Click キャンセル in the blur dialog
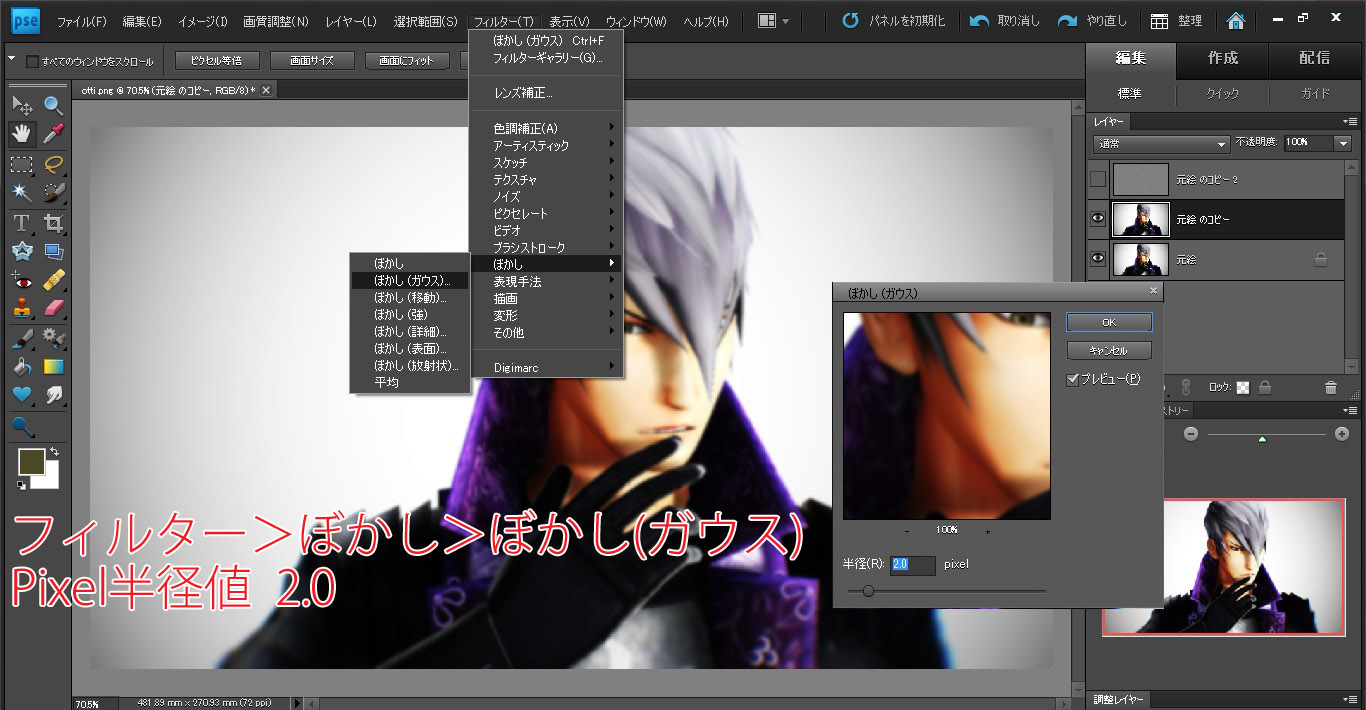The width and height of the screenshot is (1366, 710). [1108, 351]
